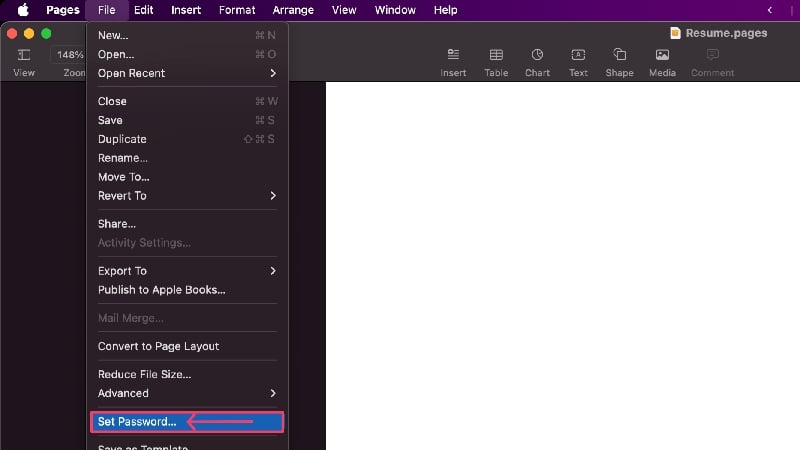800x450 pixels.
Task: Select Duplicate in the File menu
Action: [187, 139]
